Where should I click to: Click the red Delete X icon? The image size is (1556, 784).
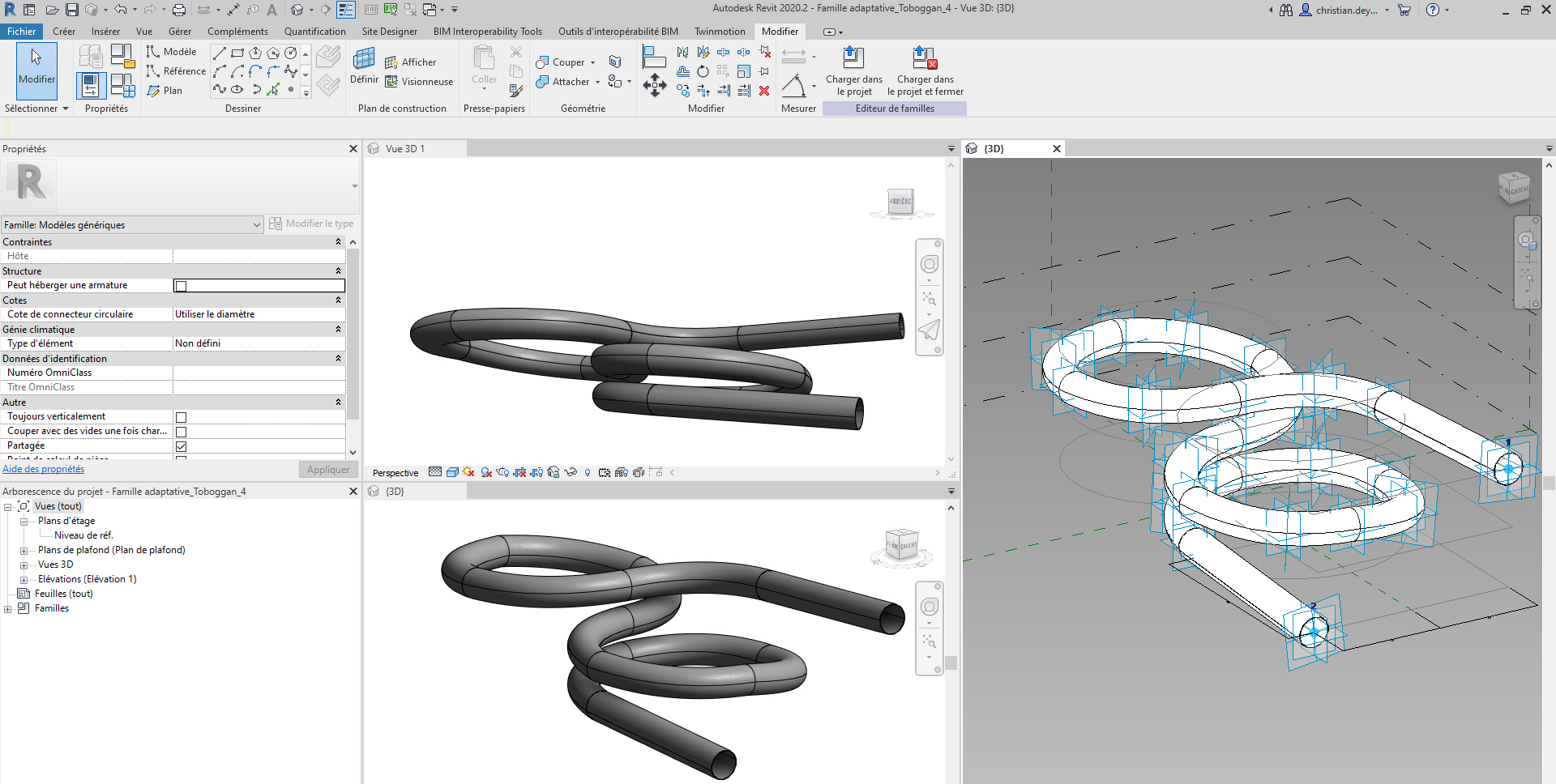coord(764,91)
